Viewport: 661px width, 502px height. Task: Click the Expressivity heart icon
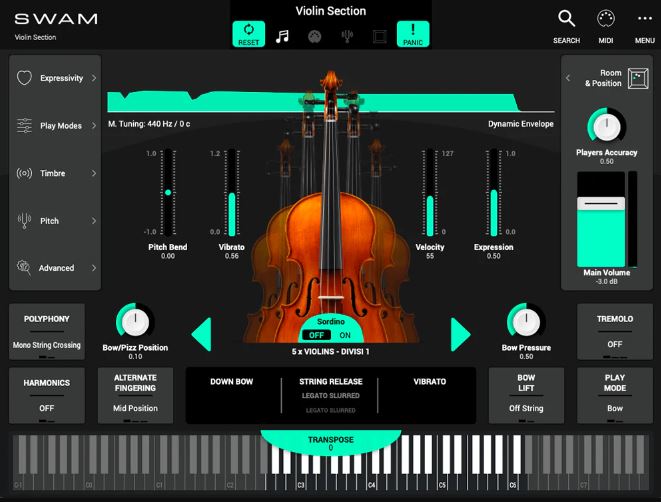24,78
